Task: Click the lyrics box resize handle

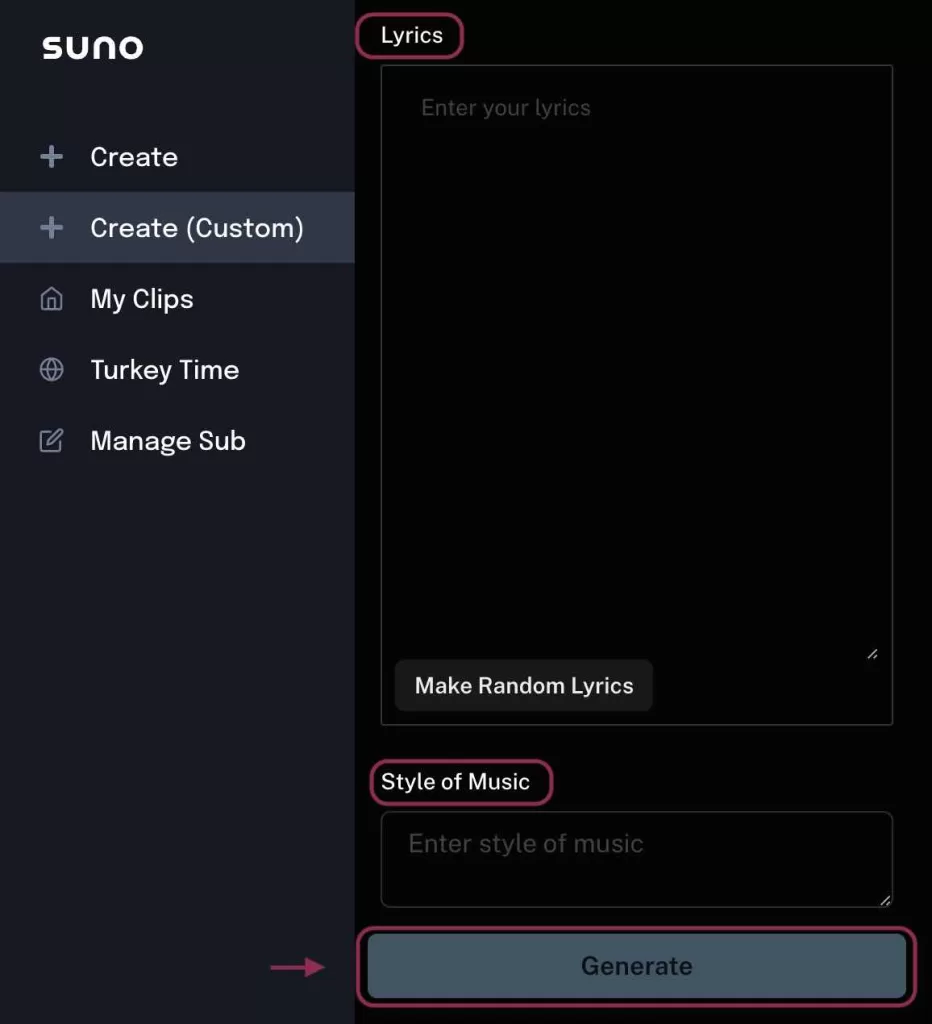Action: click(872, 654)
